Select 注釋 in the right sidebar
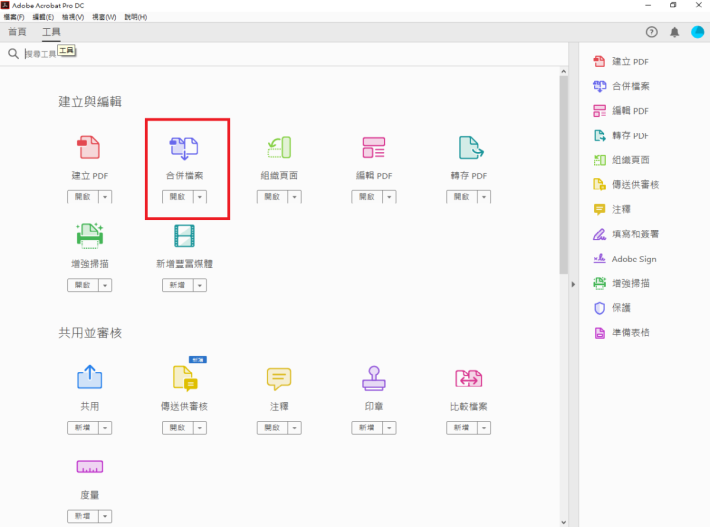710x527 pixels. point(612,209)
